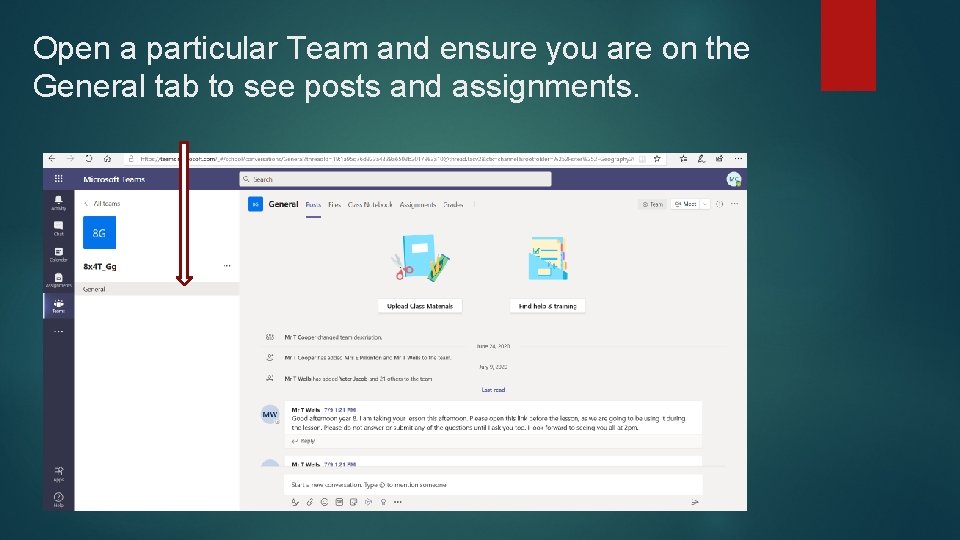Open channel info icon beside Meet
960x540 pixels.
(719, 204)
